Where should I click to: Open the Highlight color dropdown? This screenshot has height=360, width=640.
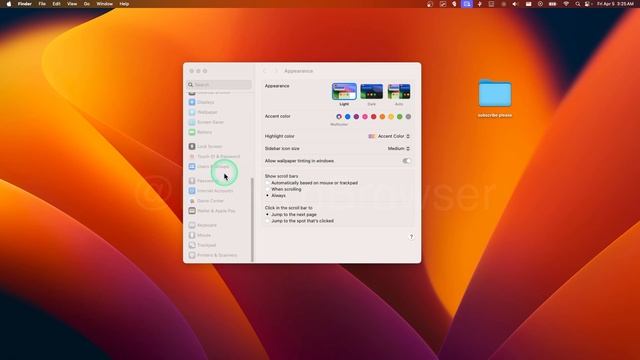coord(389,136)
